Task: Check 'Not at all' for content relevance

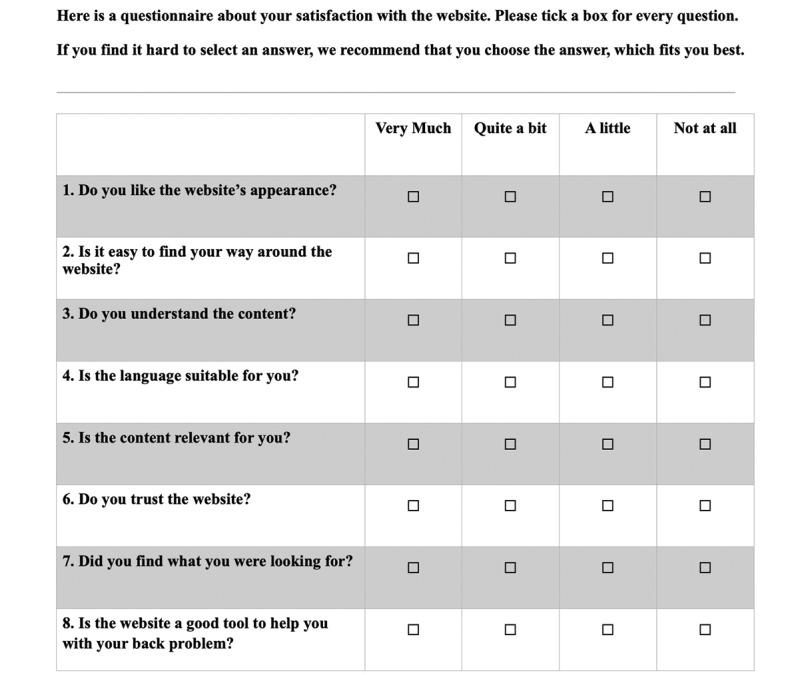Action: pos(705,444)
